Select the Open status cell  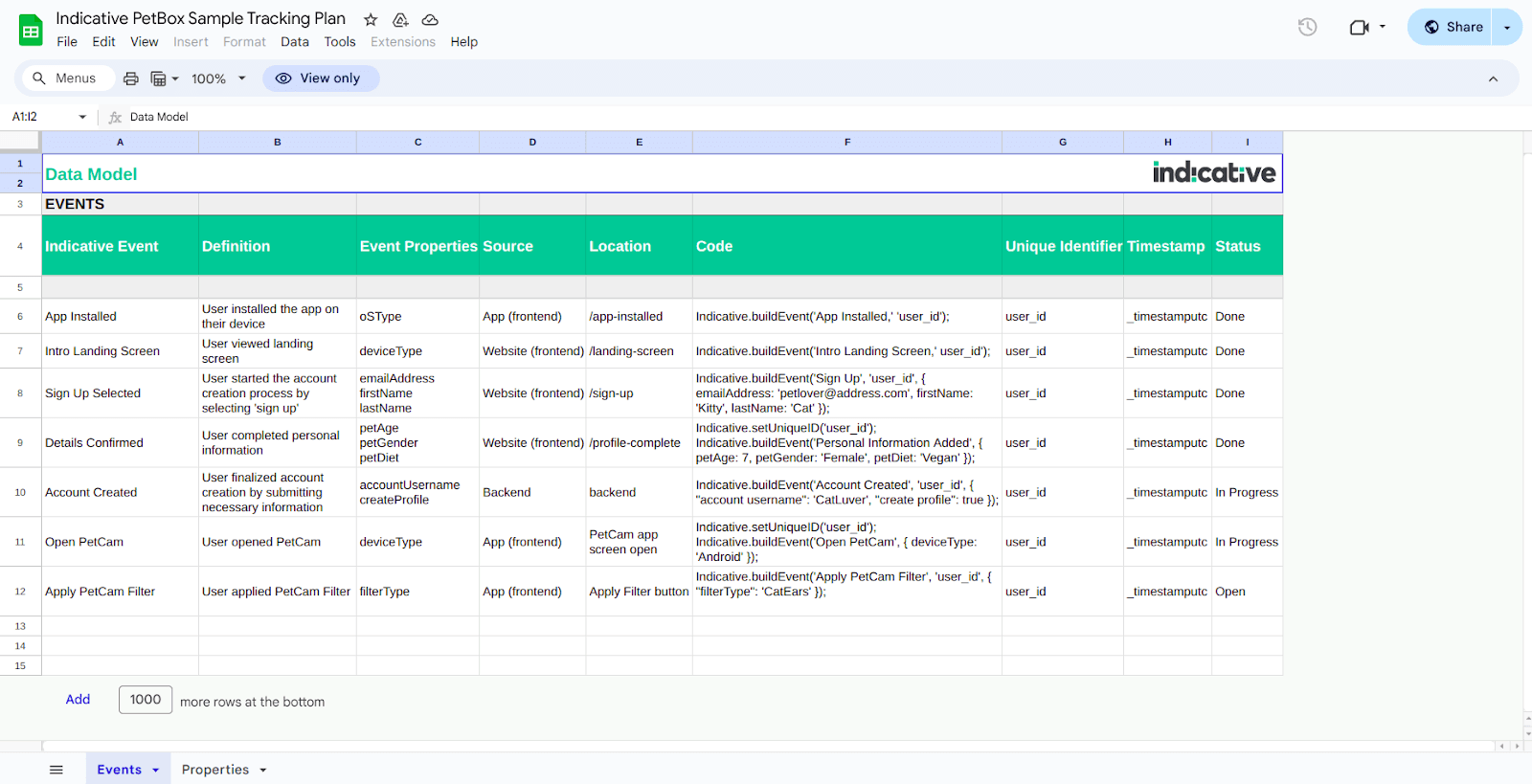[1248, 592]
